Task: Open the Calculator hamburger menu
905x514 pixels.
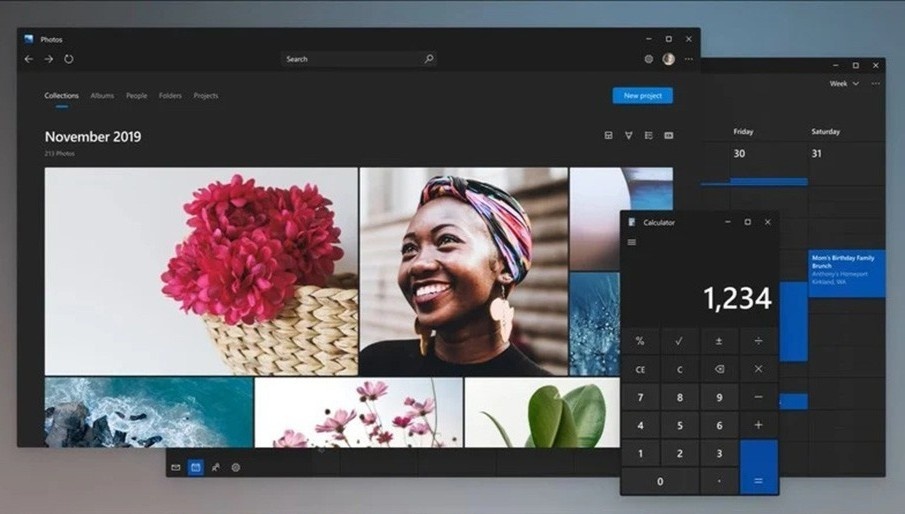Action: 631,242
